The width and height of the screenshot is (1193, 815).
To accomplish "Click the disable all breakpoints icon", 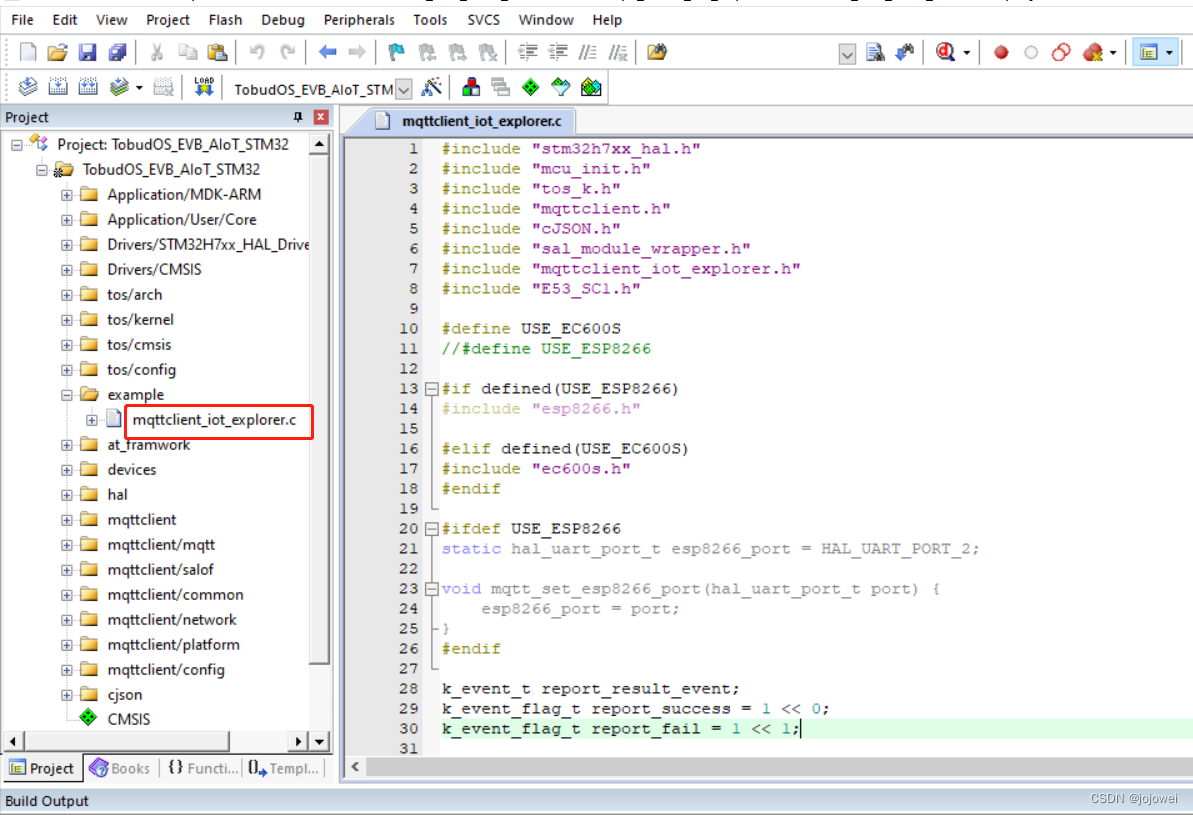I will click(x=1061, y=52).
